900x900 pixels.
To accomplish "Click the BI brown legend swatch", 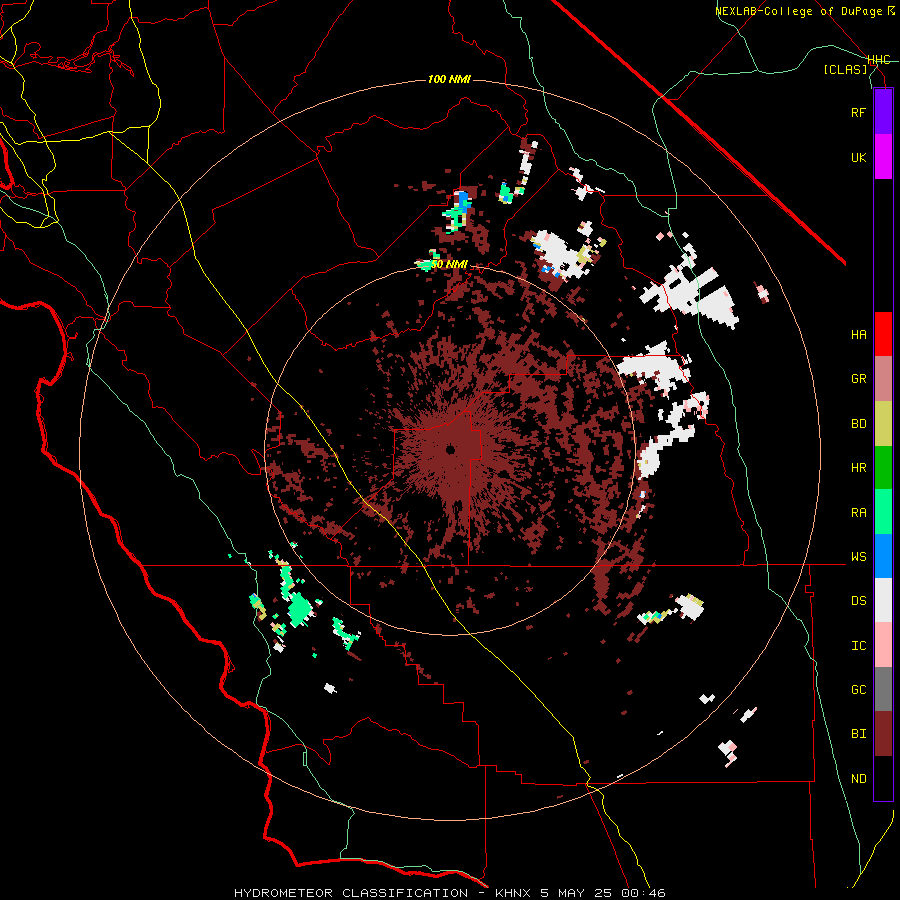I will pos(883,734).
